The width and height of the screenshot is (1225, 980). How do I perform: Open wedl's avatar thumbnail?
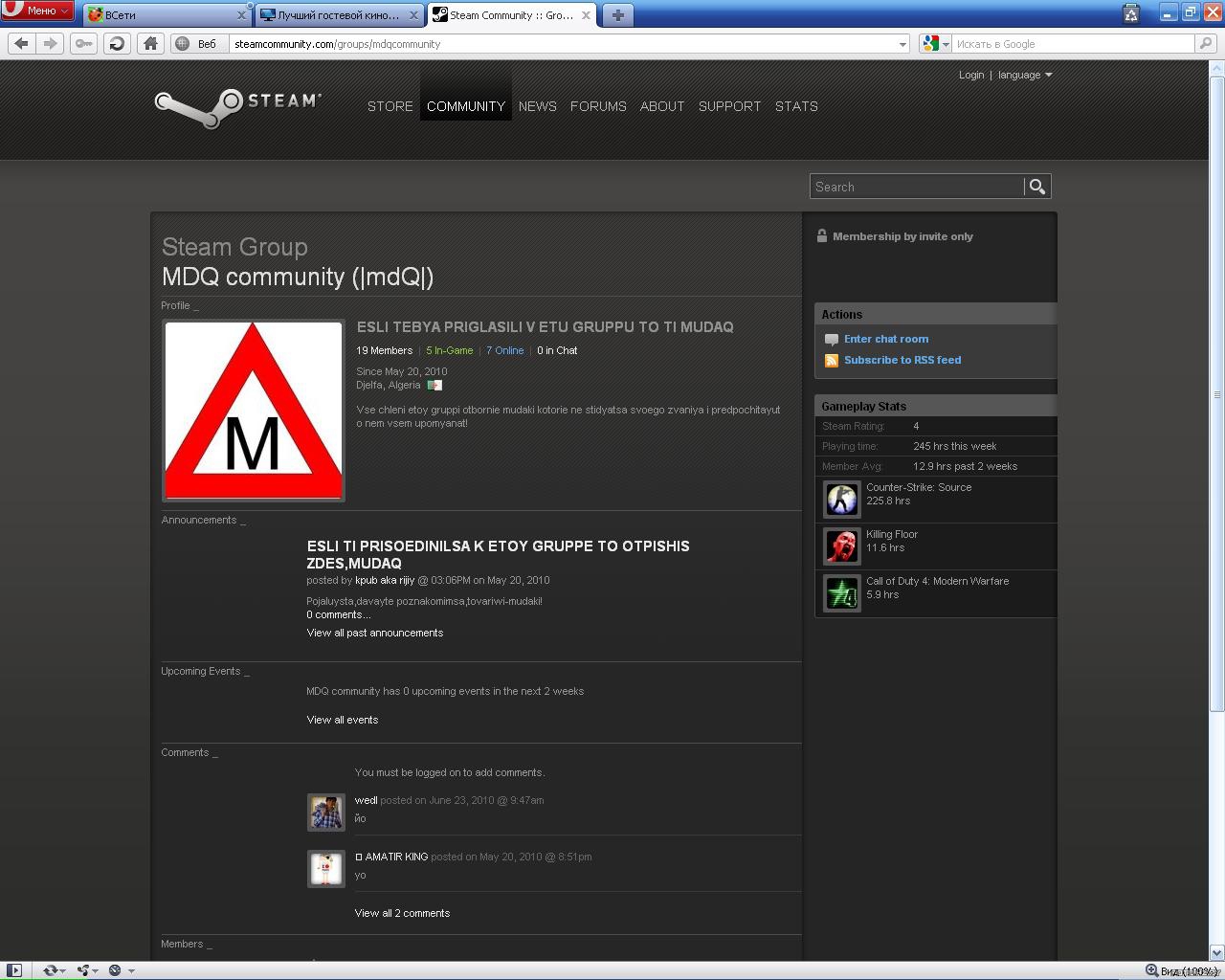(x=325, y=812)
